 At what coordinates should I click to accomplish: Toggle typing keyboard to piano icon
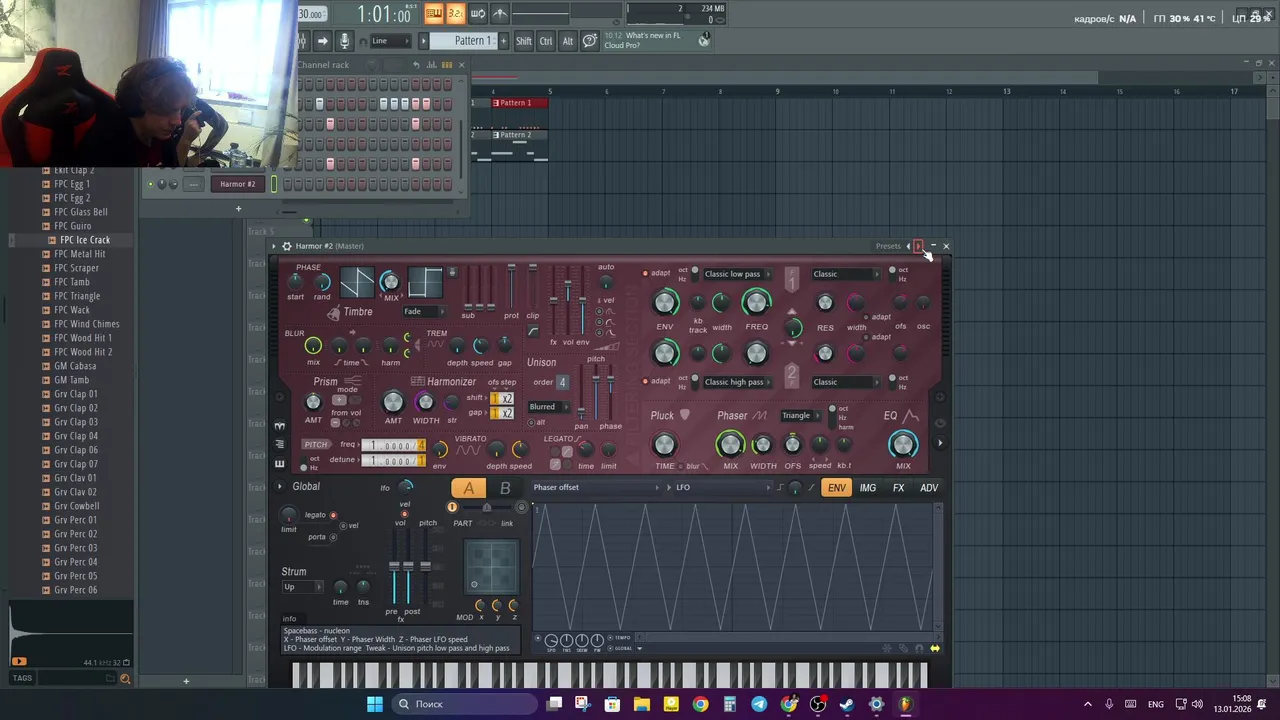434,13
